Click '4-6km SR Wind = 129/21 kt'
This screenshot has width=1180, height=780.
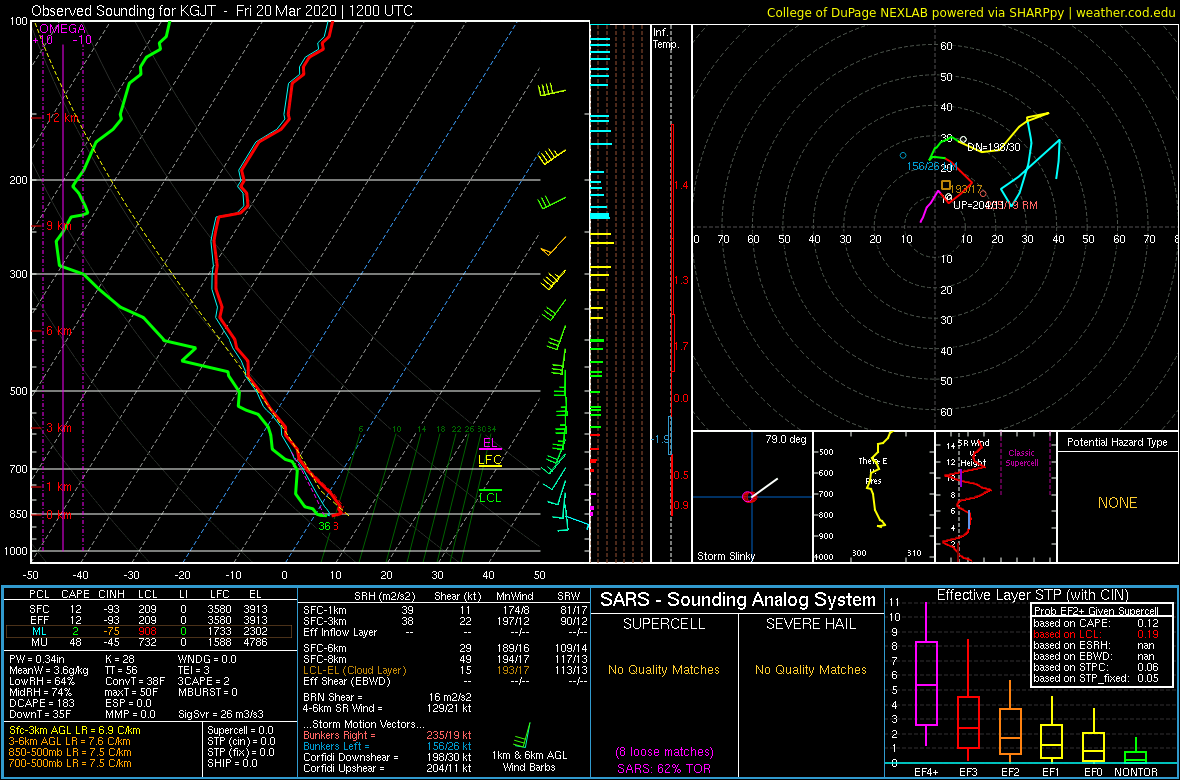387,708
